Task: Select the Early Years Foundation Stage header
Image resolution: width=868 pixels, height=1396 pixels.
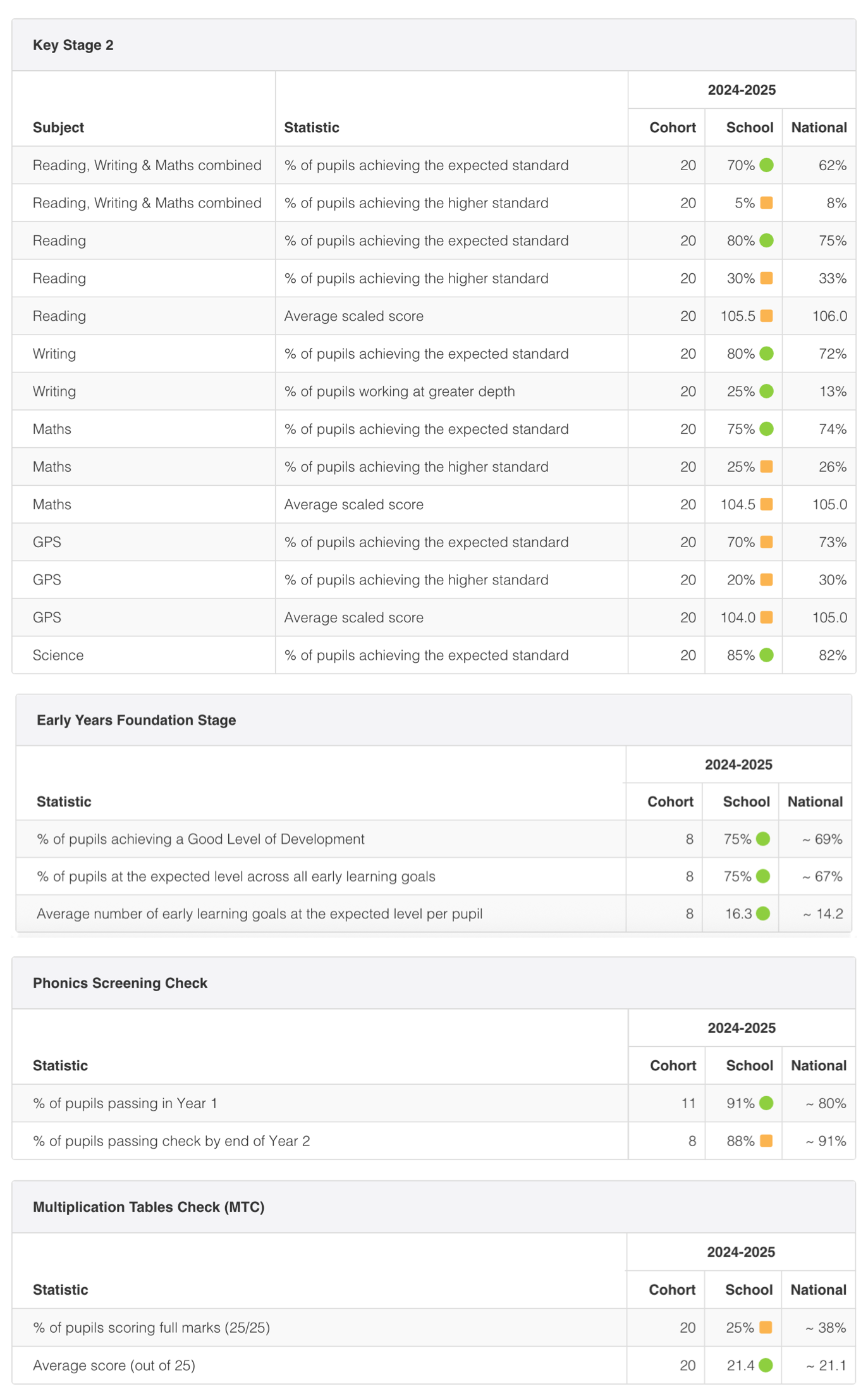Action: pyautogui.click(x=434, y=720)
